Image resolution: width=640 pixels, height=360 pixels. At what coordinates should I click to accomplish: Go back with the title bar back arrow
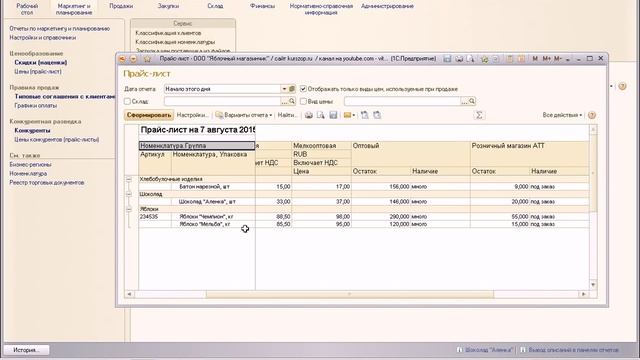122,59
